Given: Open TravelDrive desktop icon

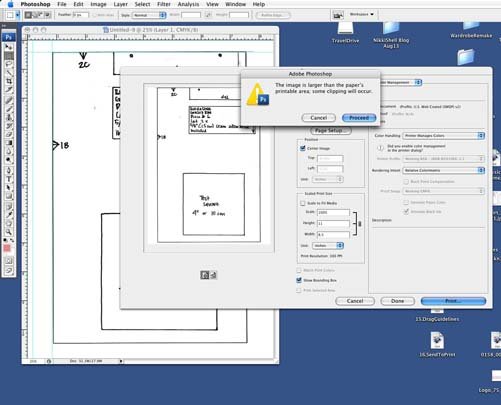Looking at the screenshot, I should click(345, 33).
